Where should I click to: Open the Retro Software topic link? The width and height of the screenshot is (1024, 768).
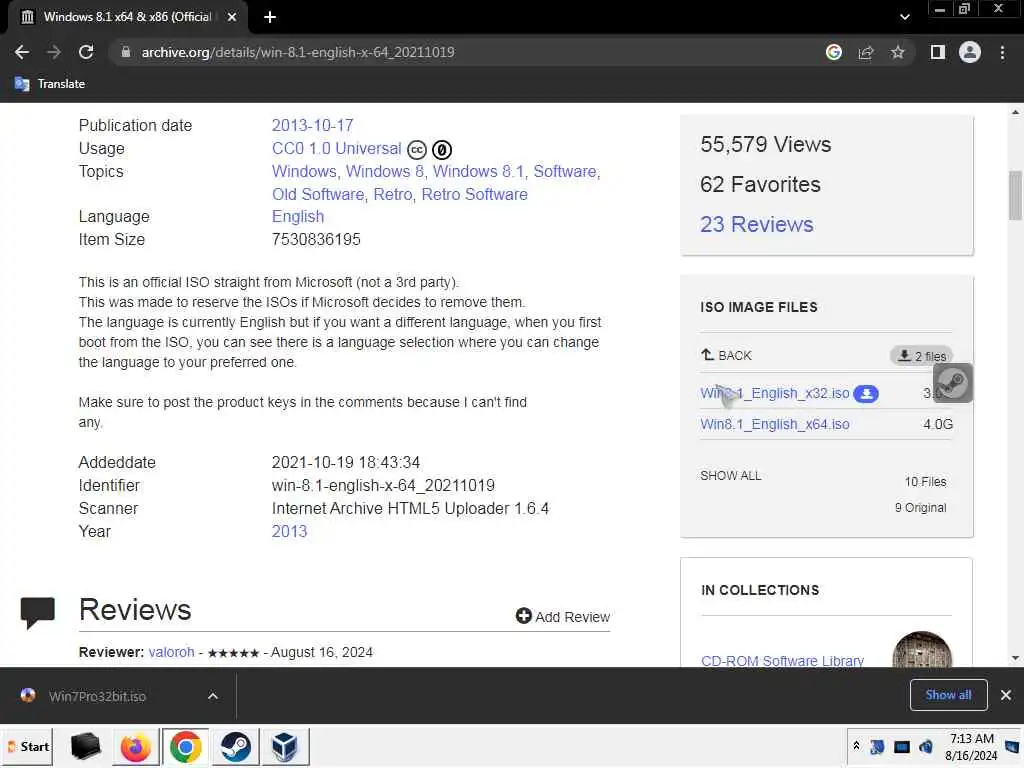click(x=475, y=195)
